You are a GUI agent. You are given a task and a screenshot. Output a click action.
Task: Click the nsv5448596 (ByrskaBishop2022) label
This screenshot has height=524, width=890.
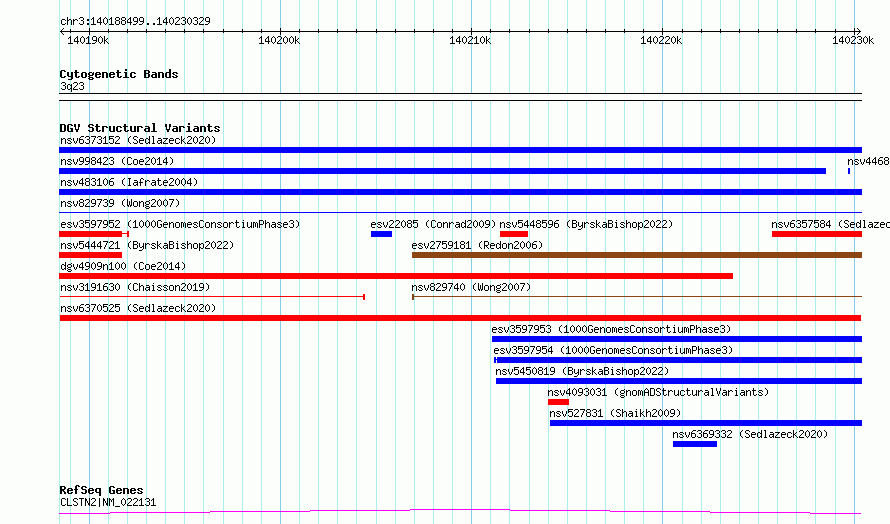(x=586, y=224)
